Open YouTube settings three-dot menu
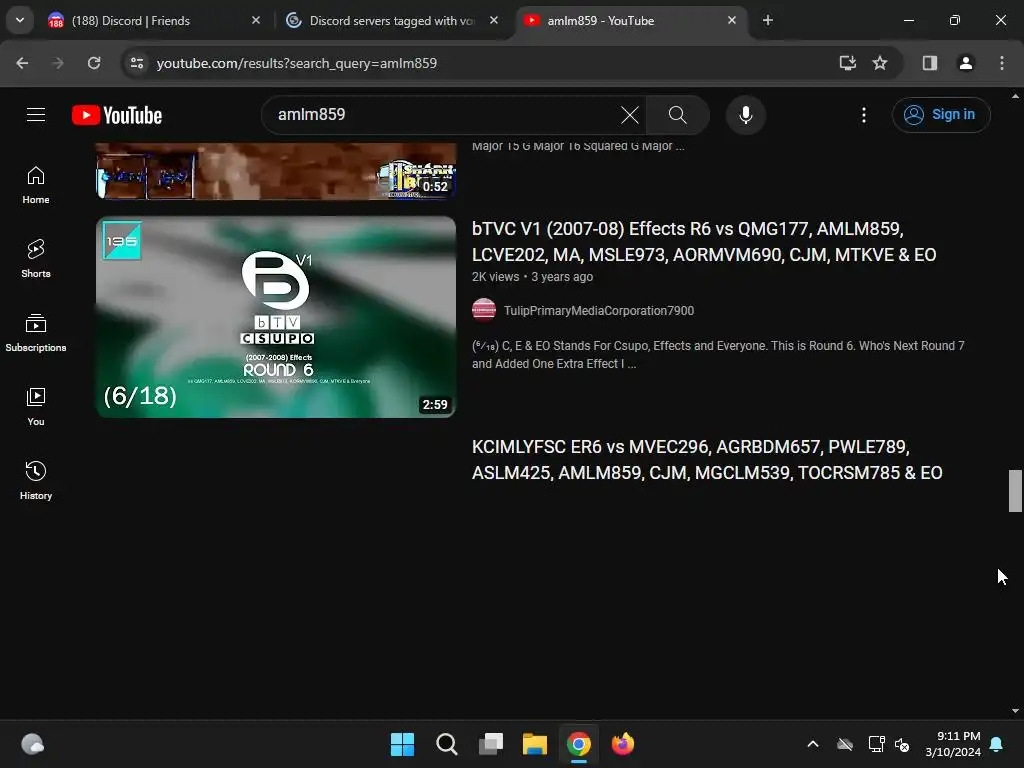 click(863, 115)
